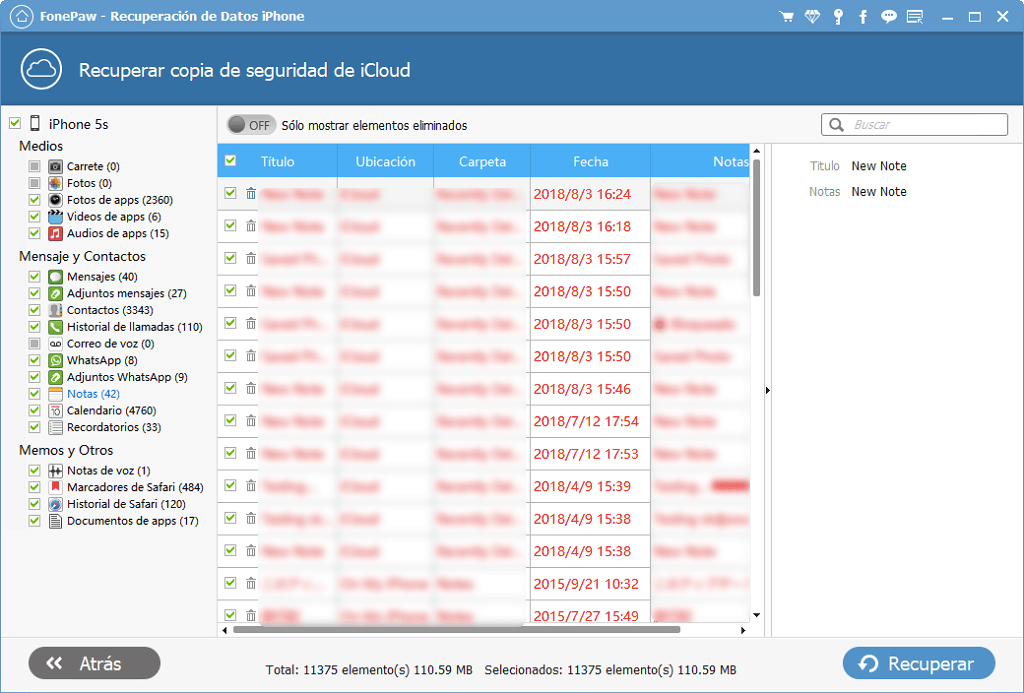Click the vertical scrollbar thumb

[x=756, y=227]
